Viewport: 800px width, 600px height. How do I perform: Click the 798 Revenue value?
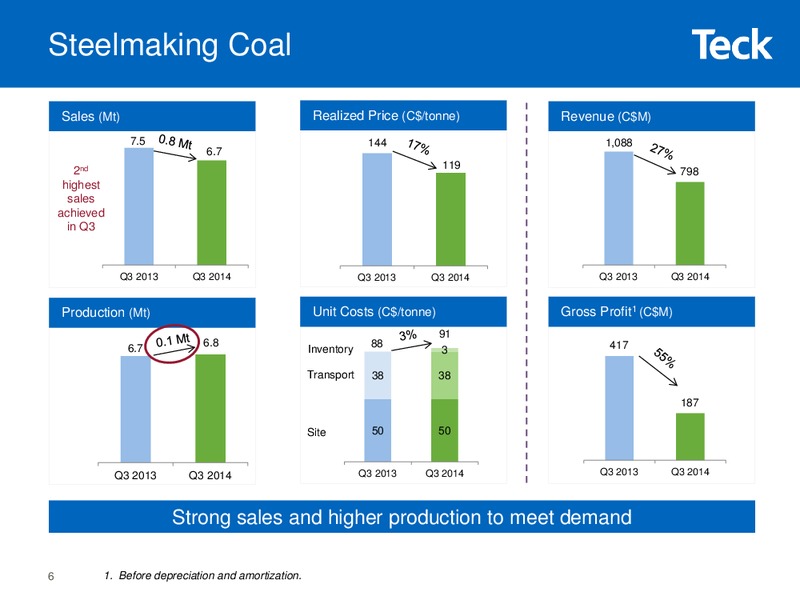(x=689, y=171)
